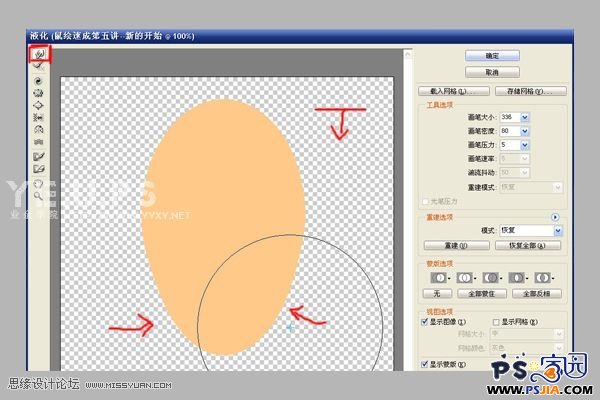
Task: Open the 画笔密度 dropdown arrow
Action: (525, 131)
